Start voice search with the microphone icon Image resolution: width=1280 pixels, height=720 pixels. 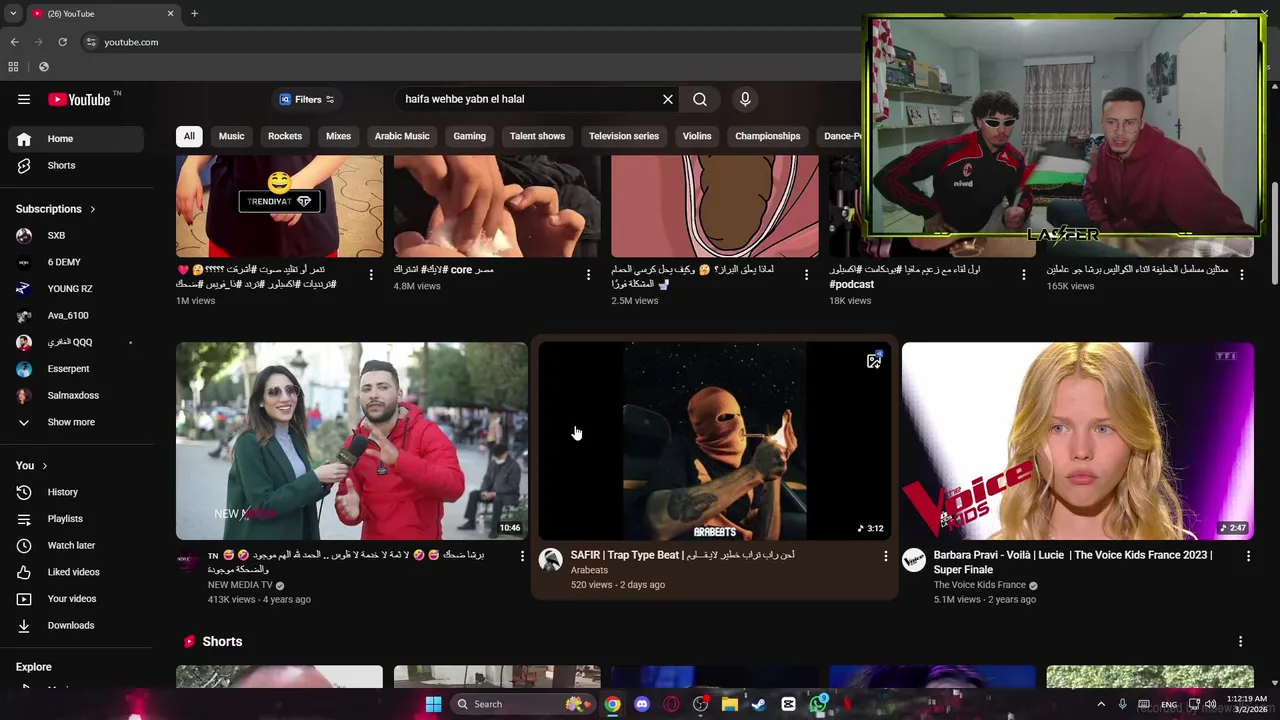coord(745,99)
